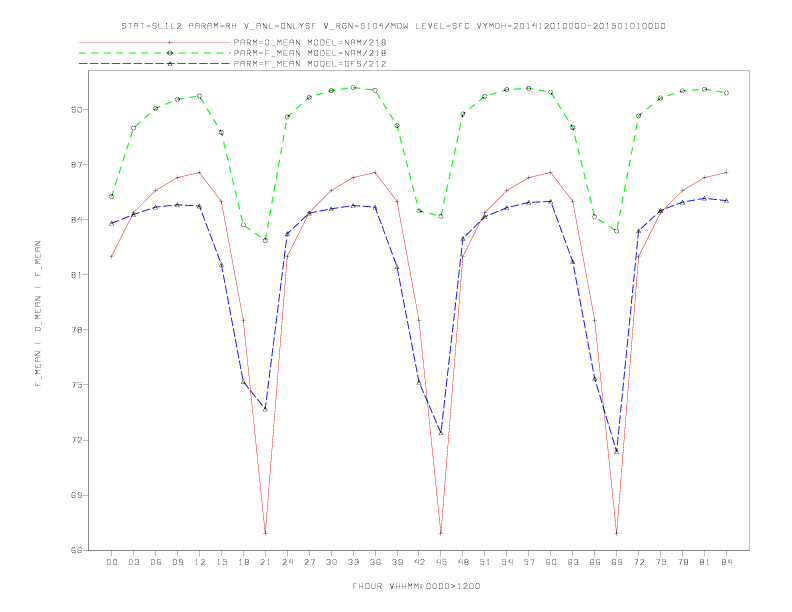Click the x-axis tick label 03
The image size is (792, 612).
coord(133,562)
